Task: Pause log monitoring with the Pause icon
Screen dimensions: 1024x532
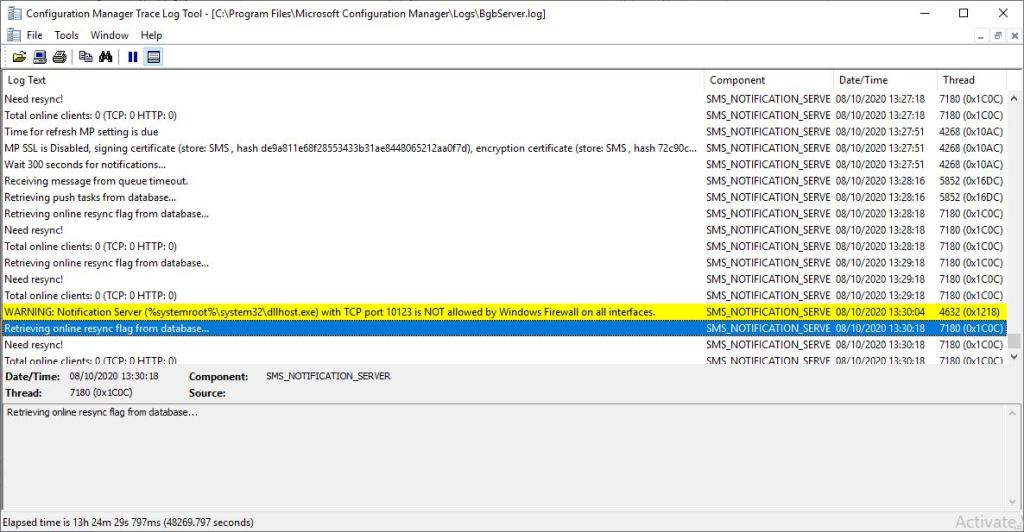Action: tap(133, 57)
